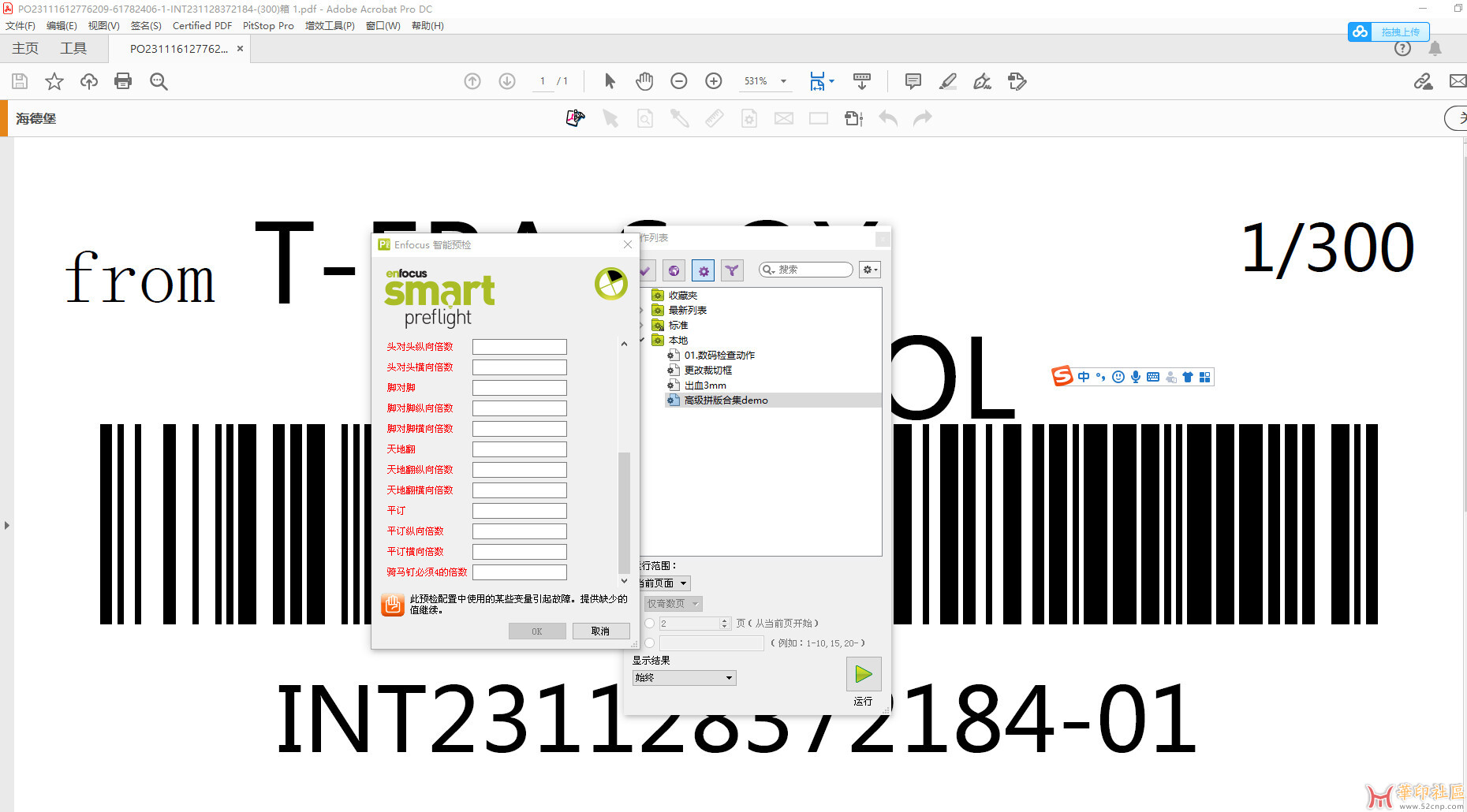Click the upload to cloud icon

click(x=89, y=81)
